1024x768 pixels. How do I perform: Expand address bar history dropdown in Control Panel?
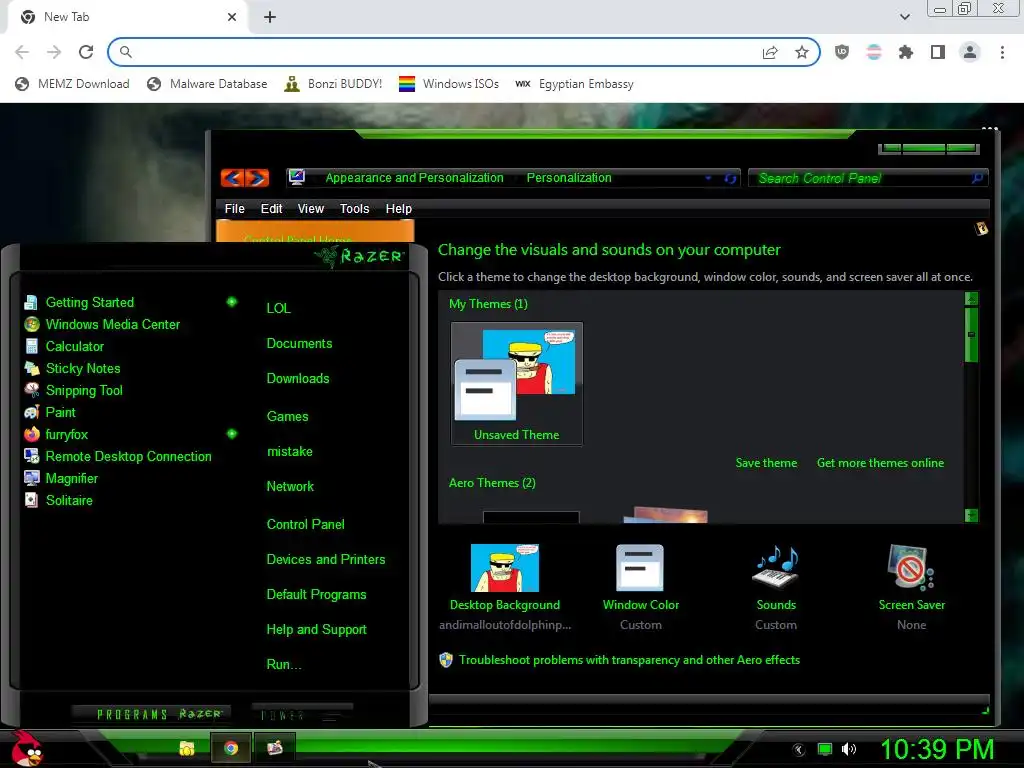pos(708,178)
